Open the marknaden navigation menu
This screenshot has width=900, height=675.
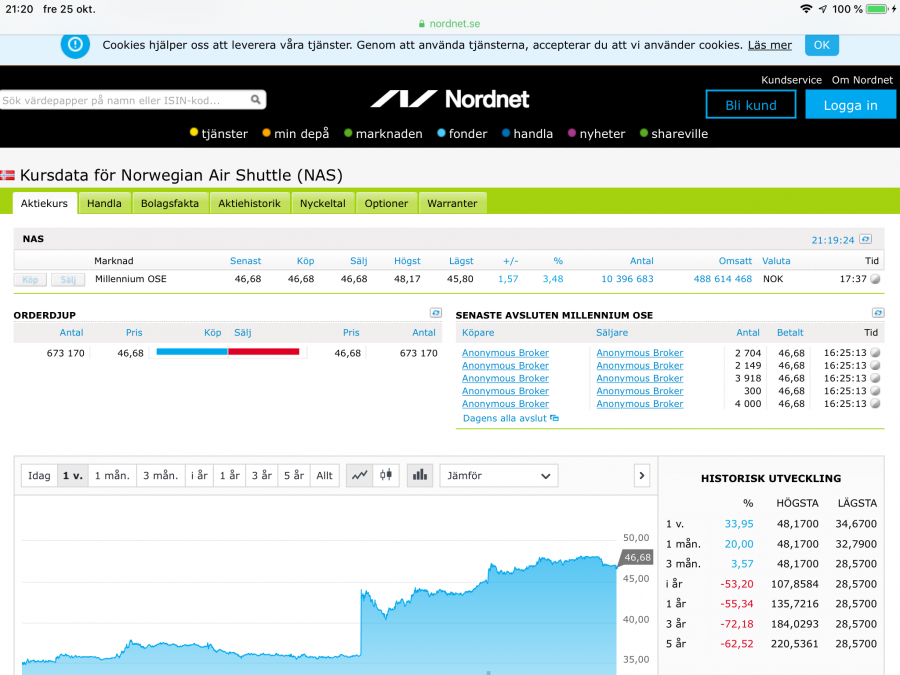click(x=383, y=134)
